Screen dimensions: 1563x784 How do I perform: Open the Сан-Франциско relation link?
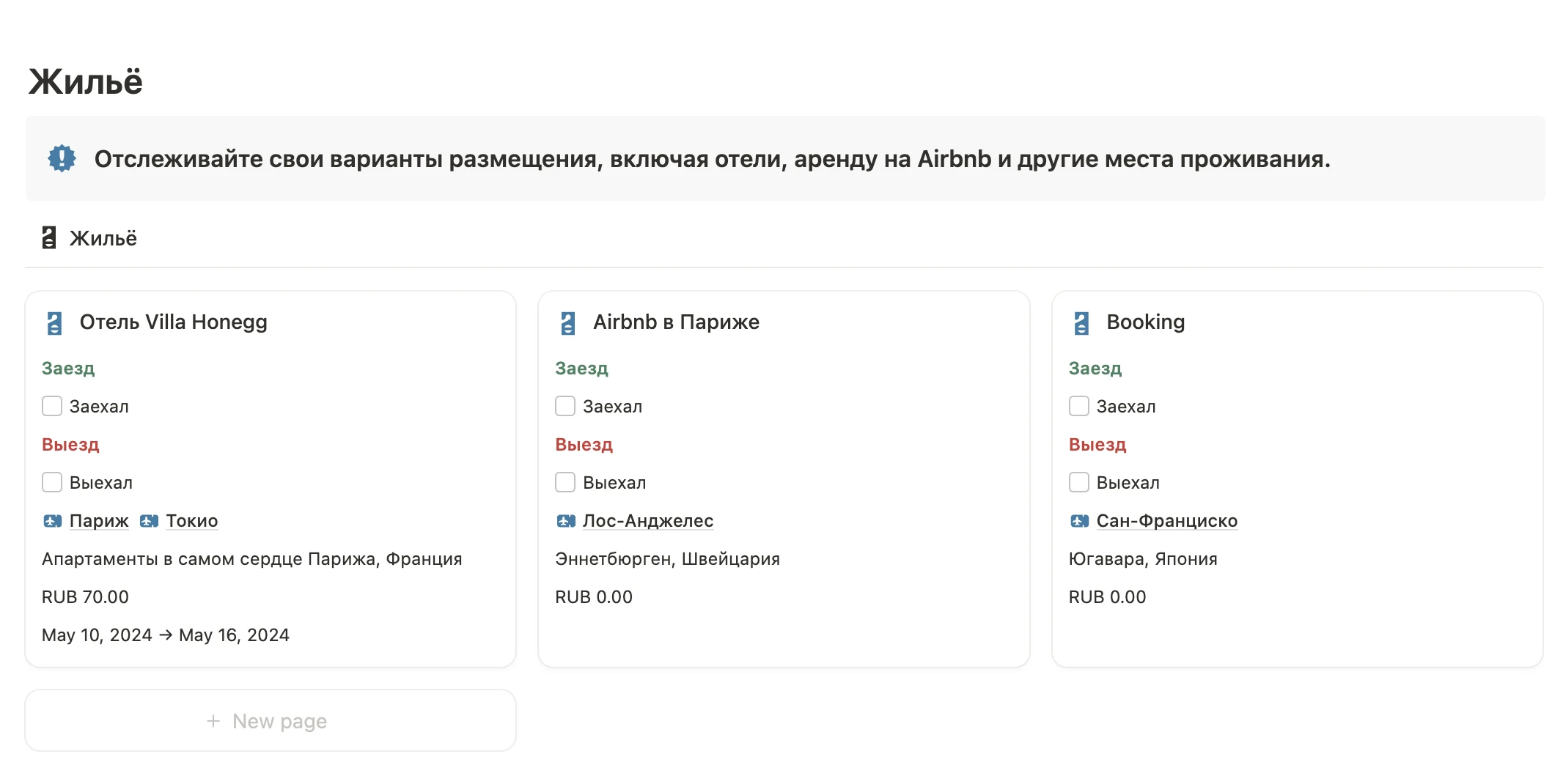tap(1166, 521)
